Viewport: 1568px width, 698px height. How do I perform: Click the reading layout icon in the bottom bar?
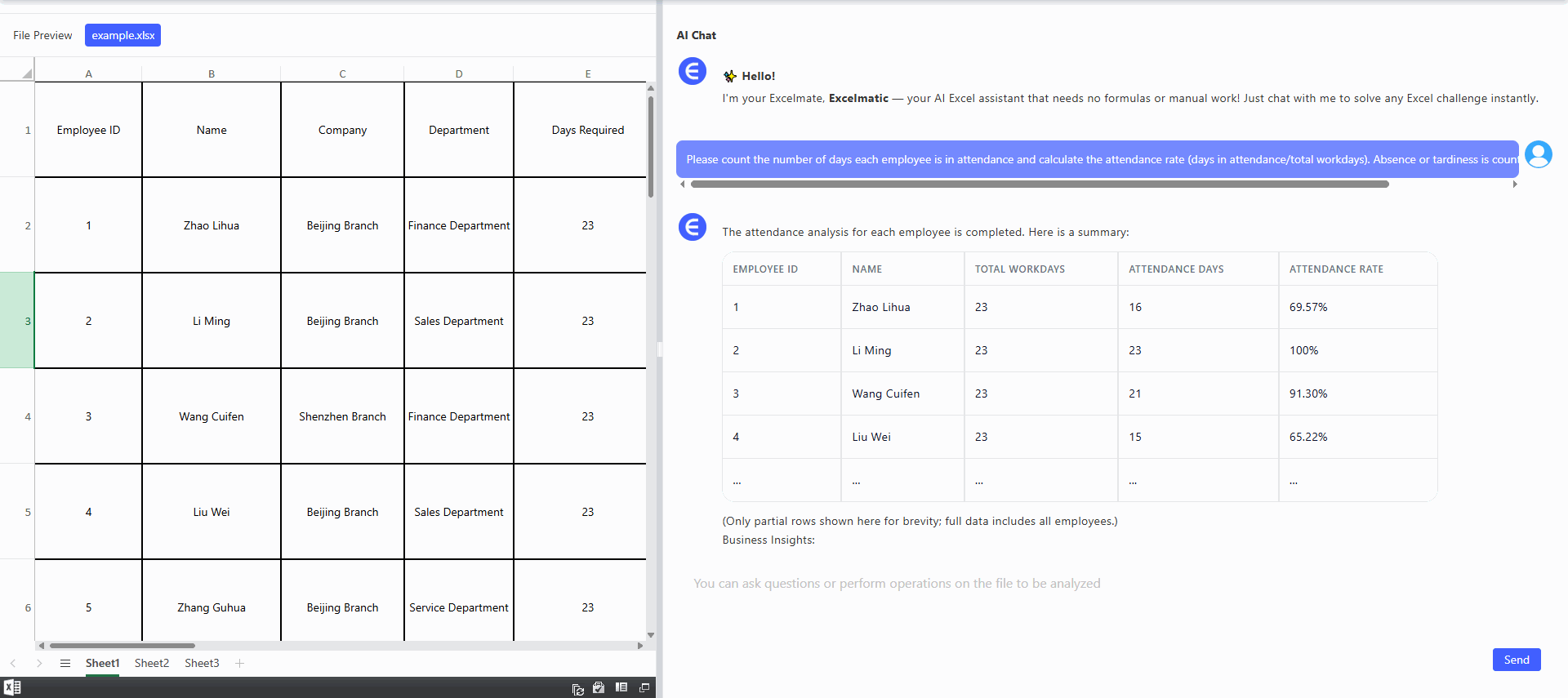621,687
